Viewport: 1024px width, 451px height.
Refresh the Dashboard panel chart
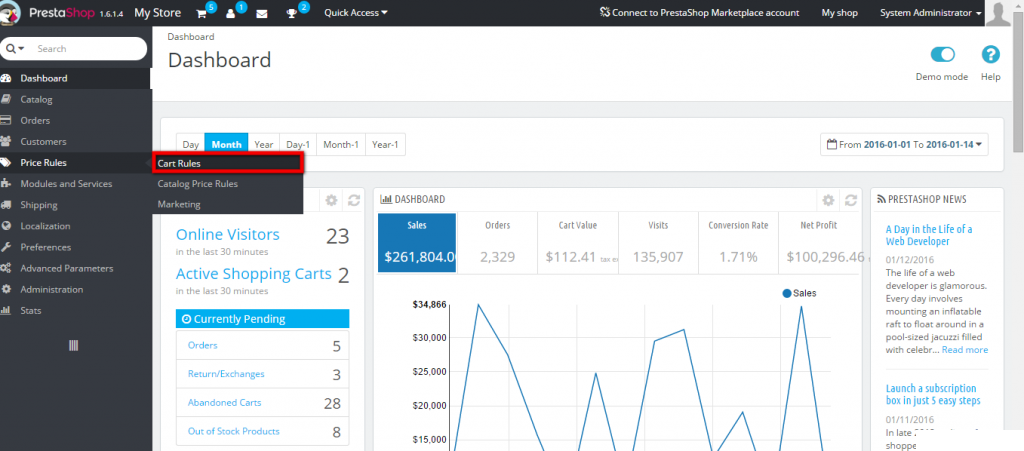(850, 200)
